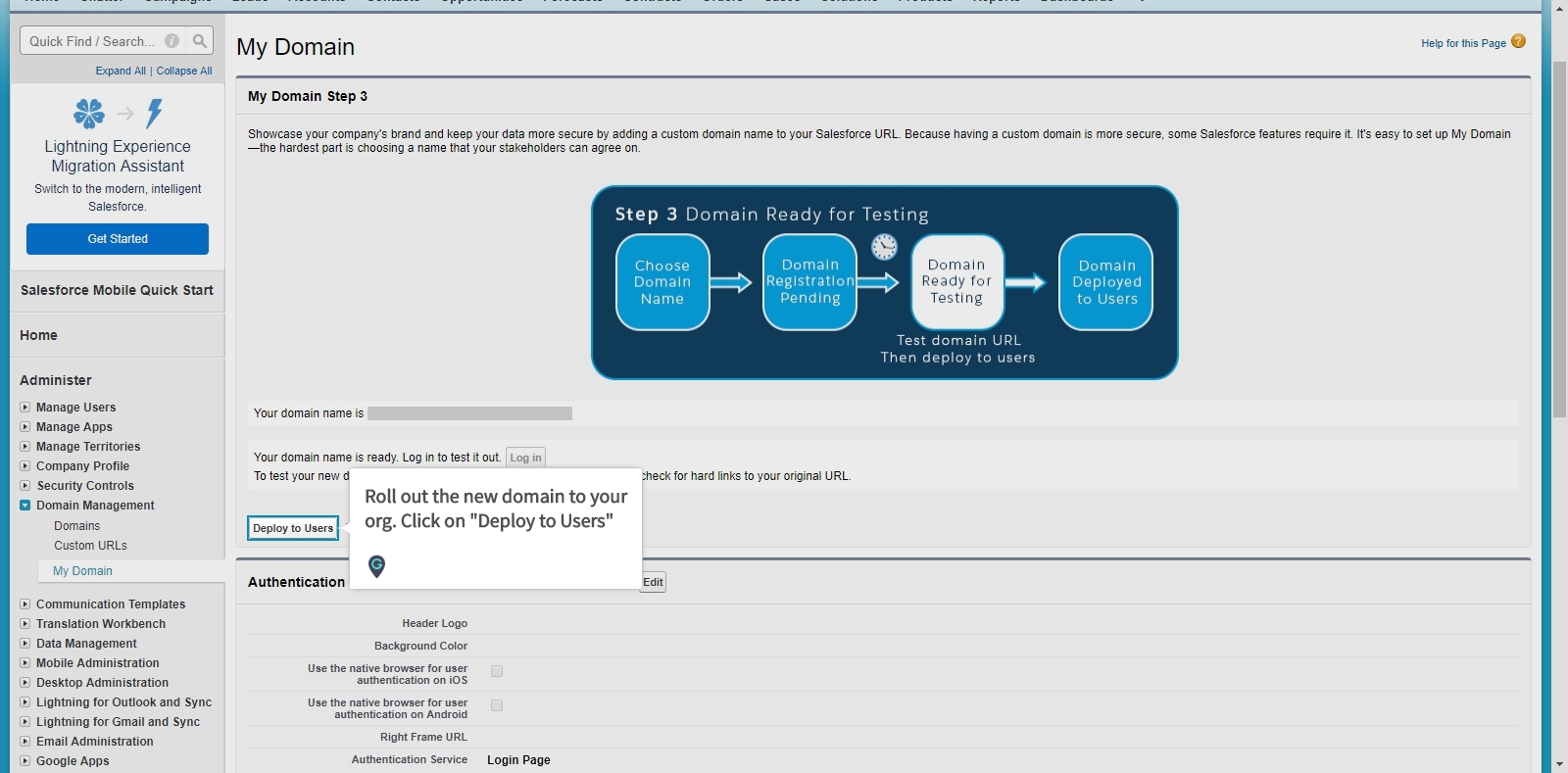Expand the Google Apps section

(x=25, y=760)
